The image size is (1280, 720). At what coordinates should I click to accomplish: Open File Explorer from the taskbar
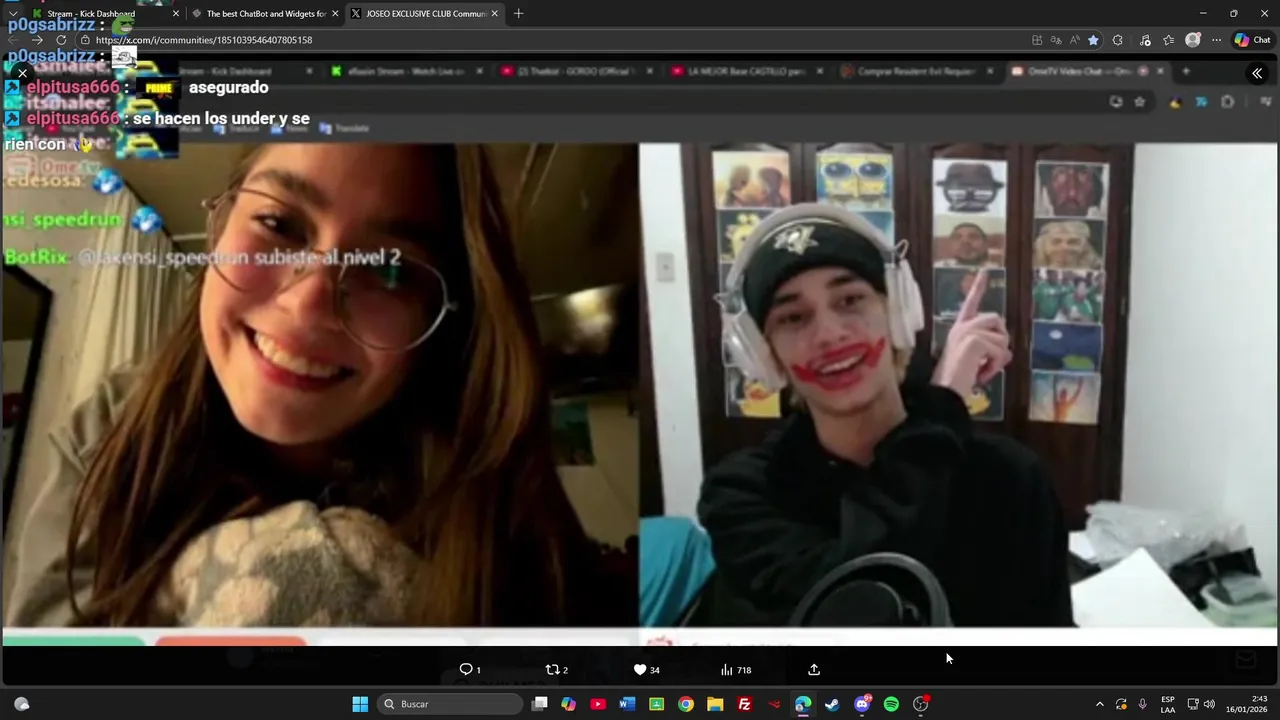click(x=715, y=704)
